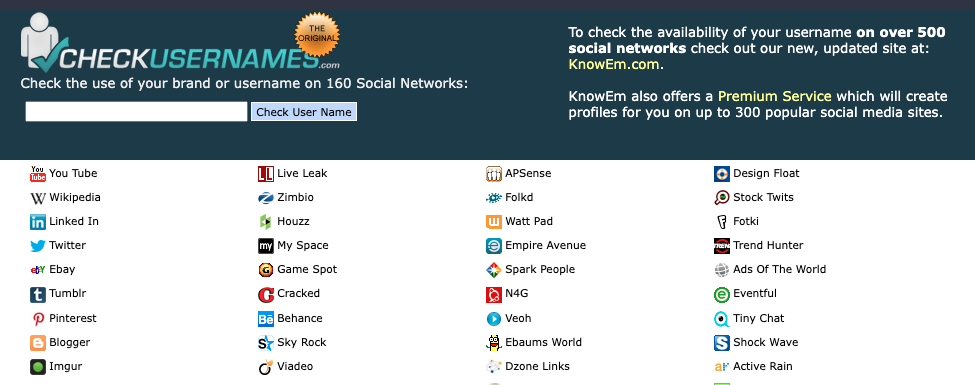This screenshot has width=975, height=385.
Task: Click the CheckUsernames.com logo
Action: click(180, 41)
